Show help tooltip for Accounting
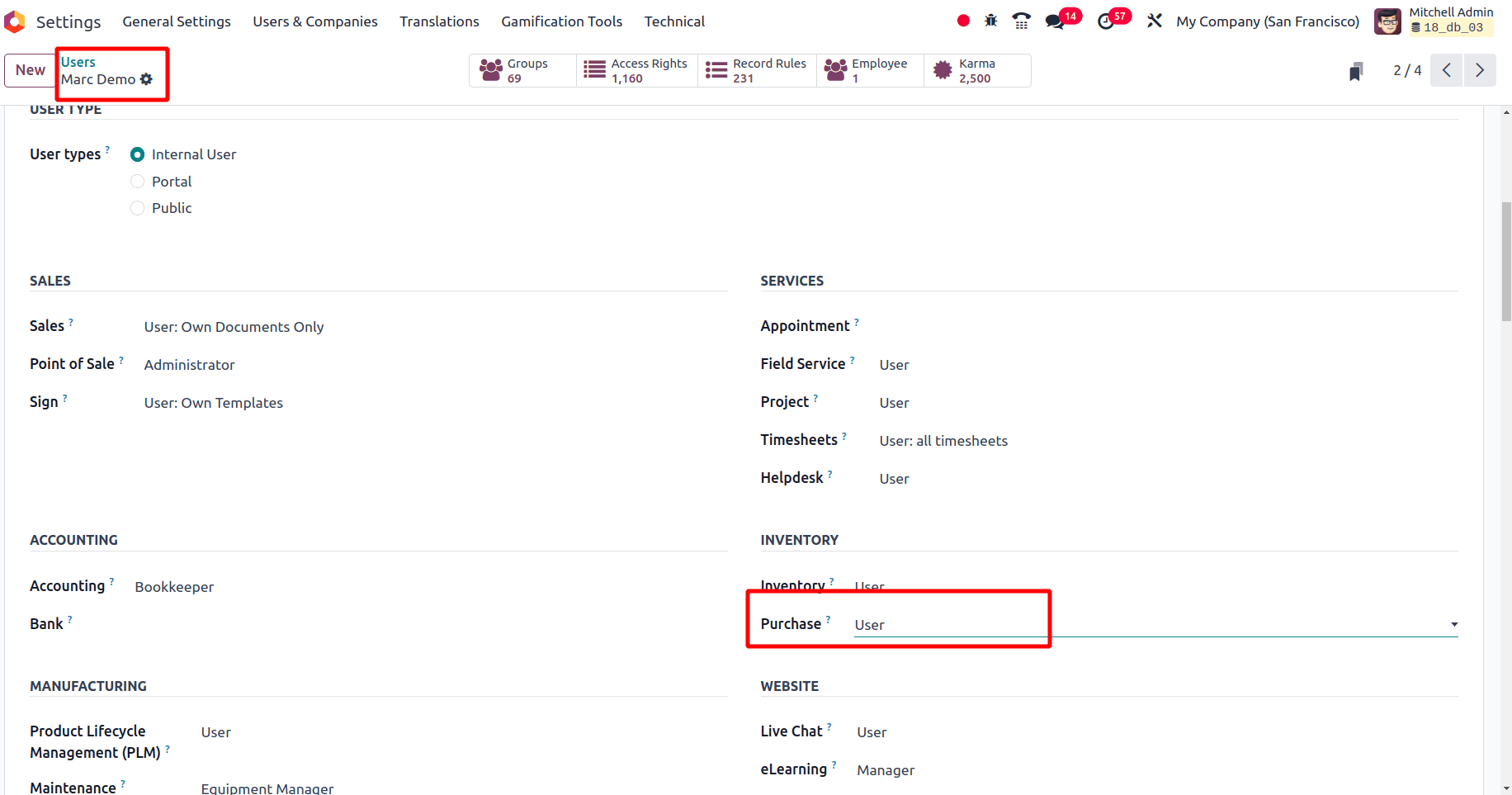The width and height of the screenshot is (1512, 795). 112,581
